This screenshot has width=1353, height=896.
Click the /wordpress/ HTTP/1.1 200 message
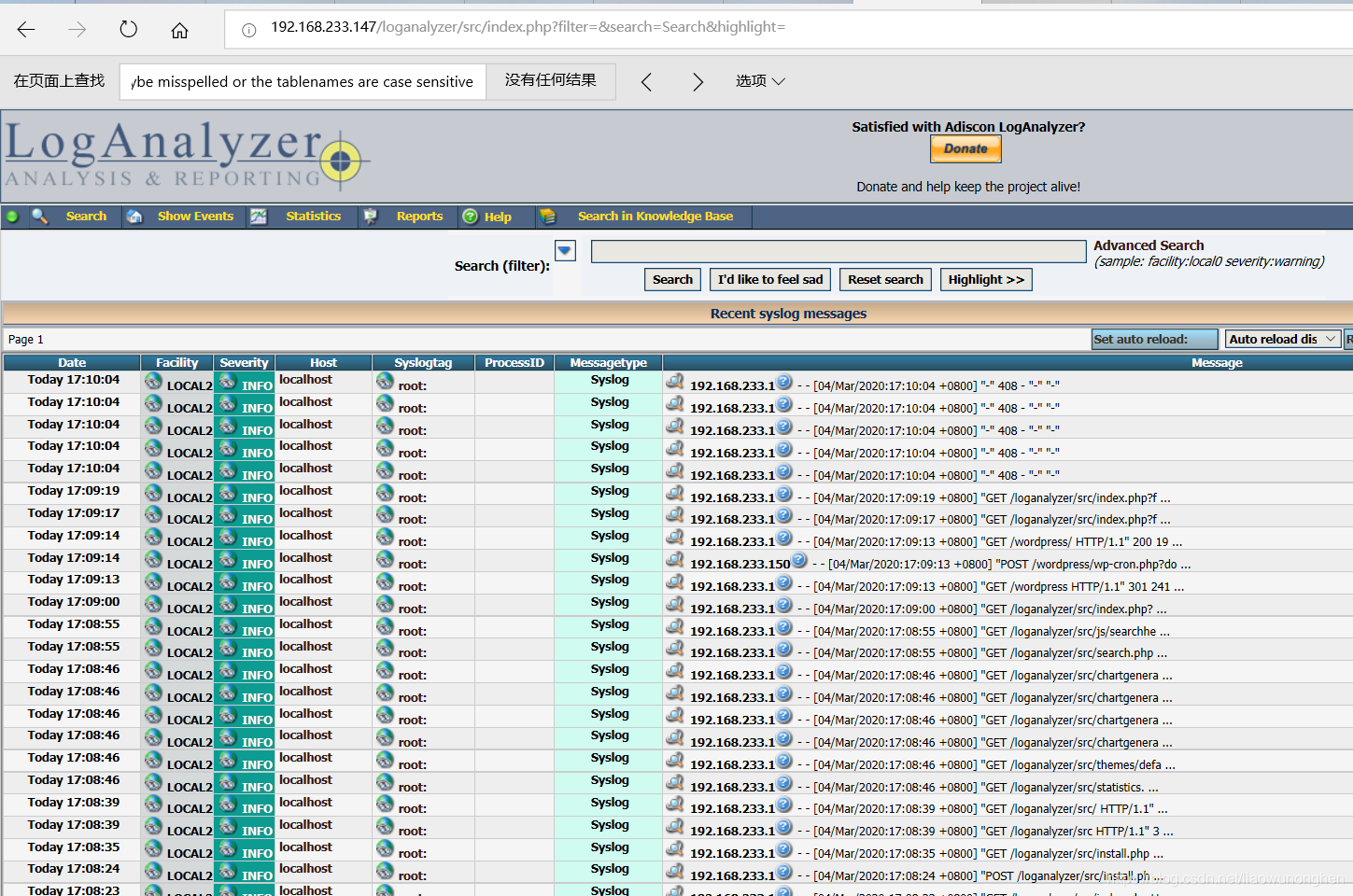point(990,541)
